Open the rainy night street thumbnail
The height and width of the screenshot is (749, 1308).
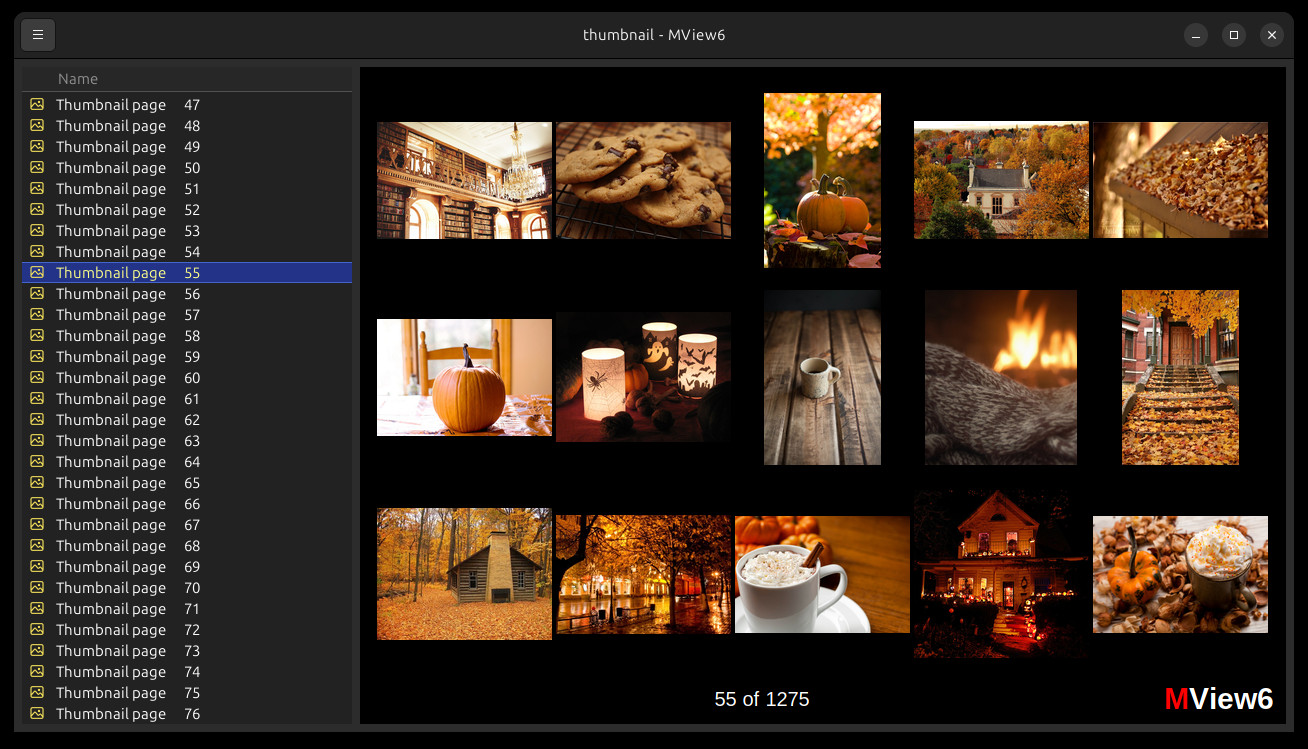643,574
